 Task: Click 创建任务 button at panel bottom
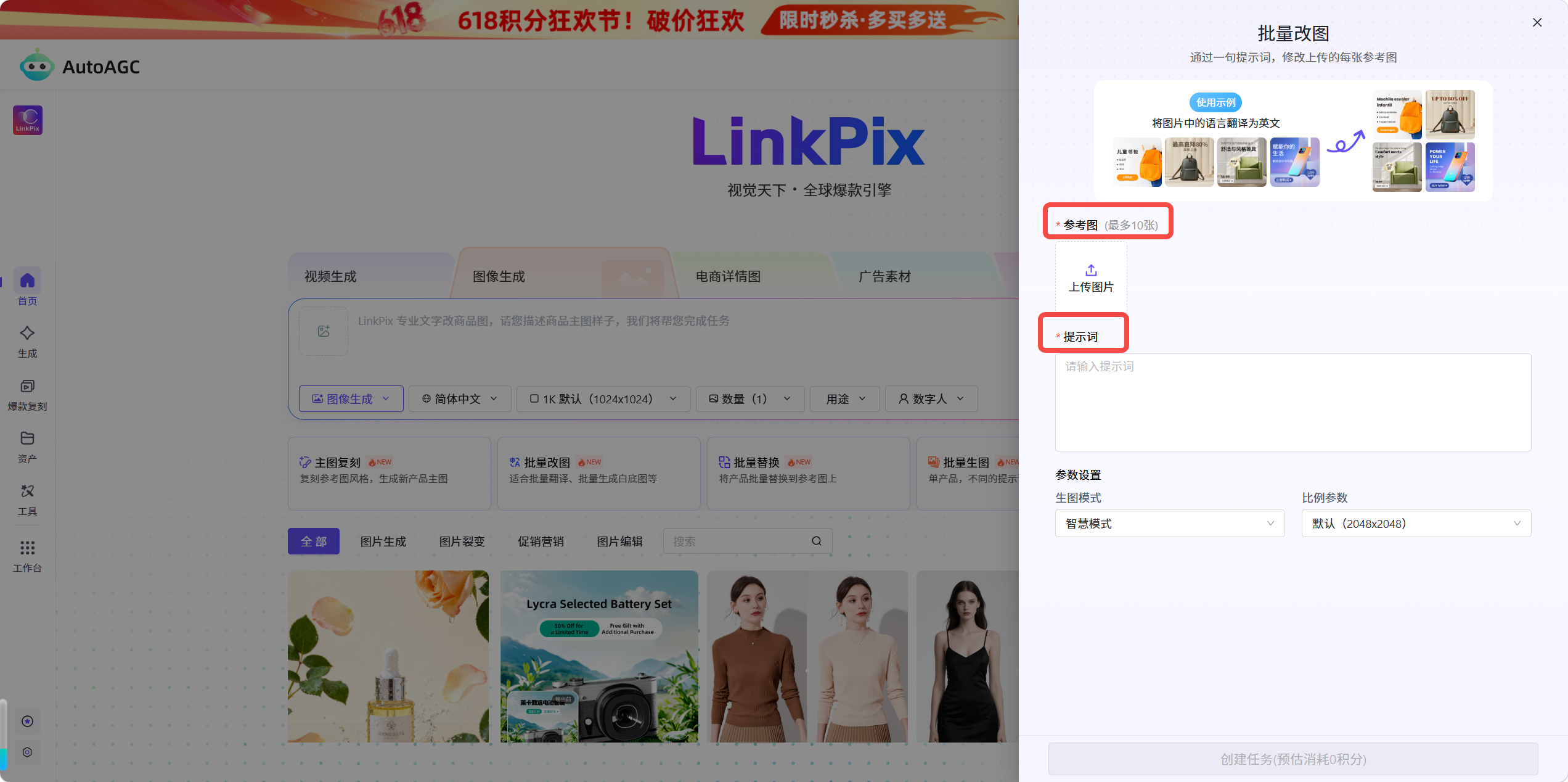point(1293,759)
